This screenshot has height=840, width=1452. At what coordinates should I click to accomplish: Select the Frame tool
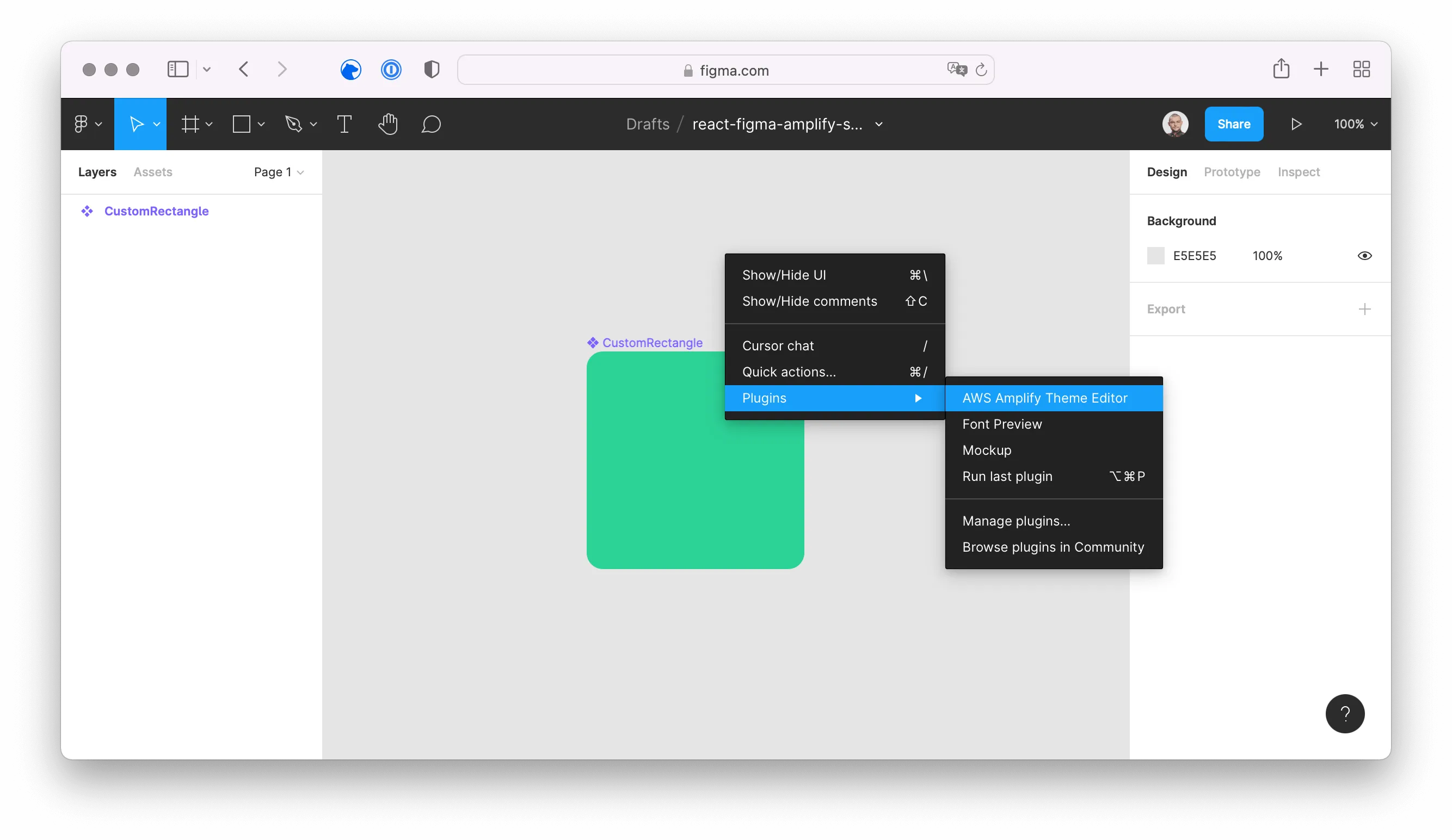click(190, 124)
